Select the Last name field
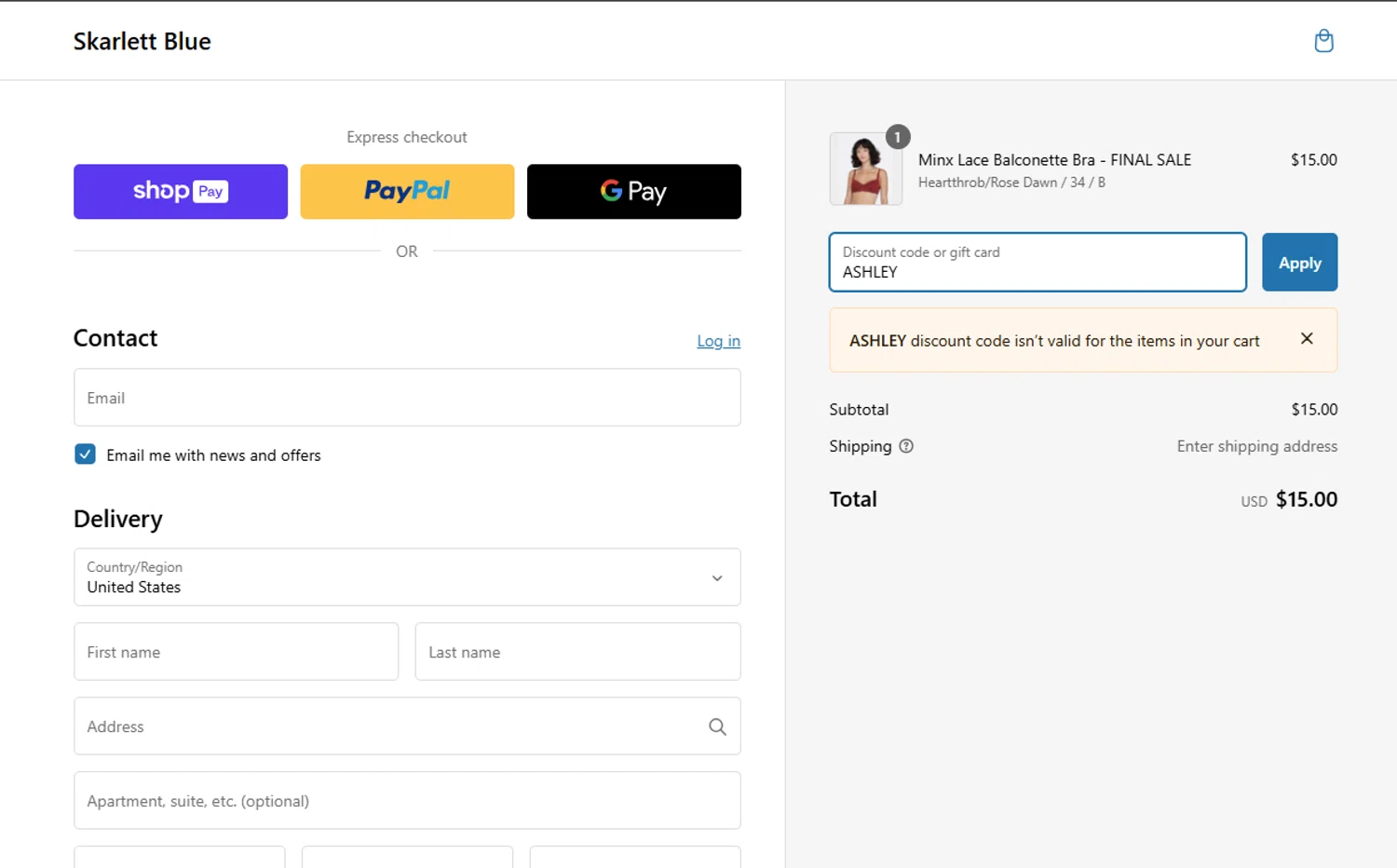This screenshot has width=1397, height=868. coord(577,652)
